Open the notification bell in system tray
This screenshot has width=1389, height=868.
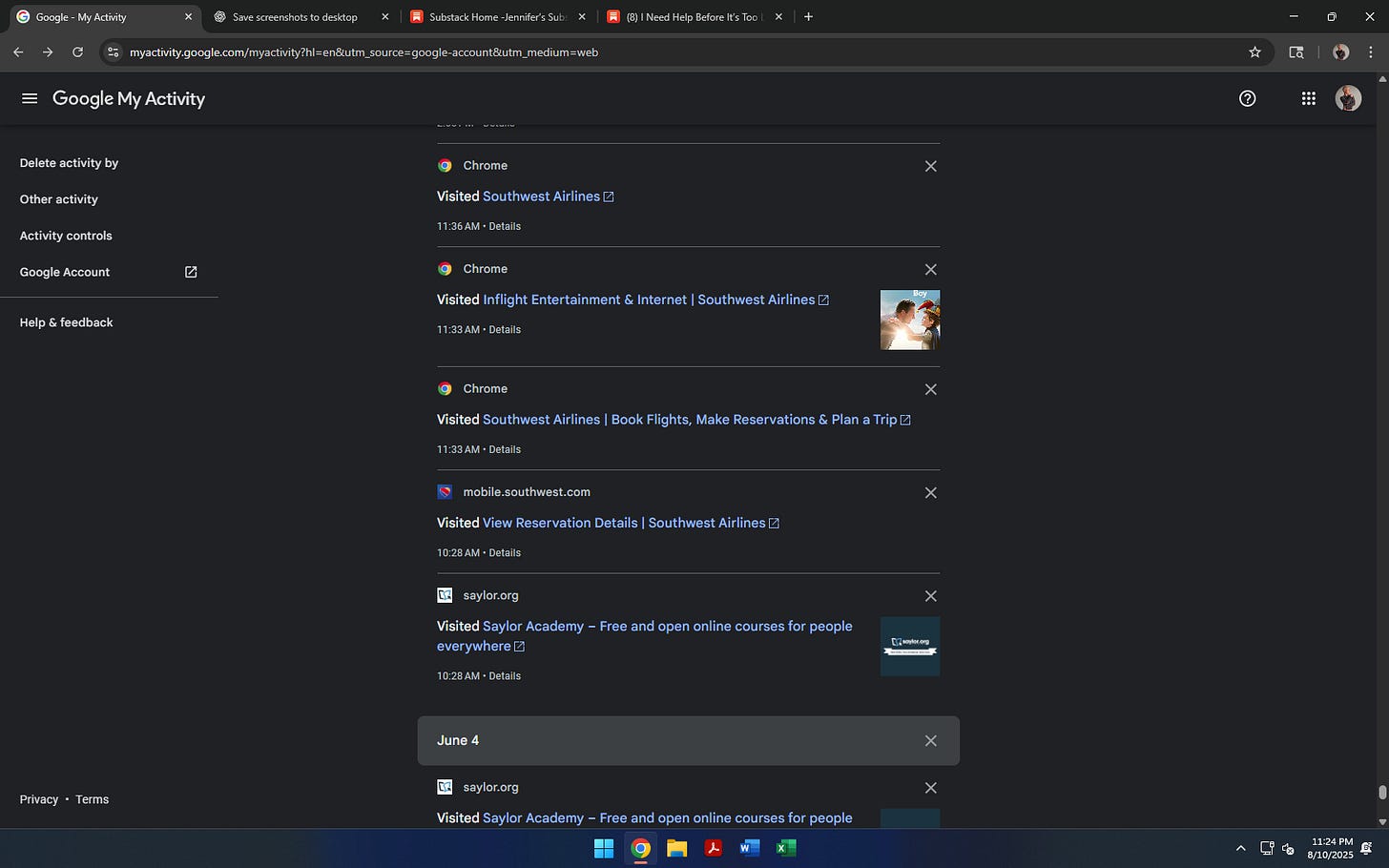[1366, 848]
